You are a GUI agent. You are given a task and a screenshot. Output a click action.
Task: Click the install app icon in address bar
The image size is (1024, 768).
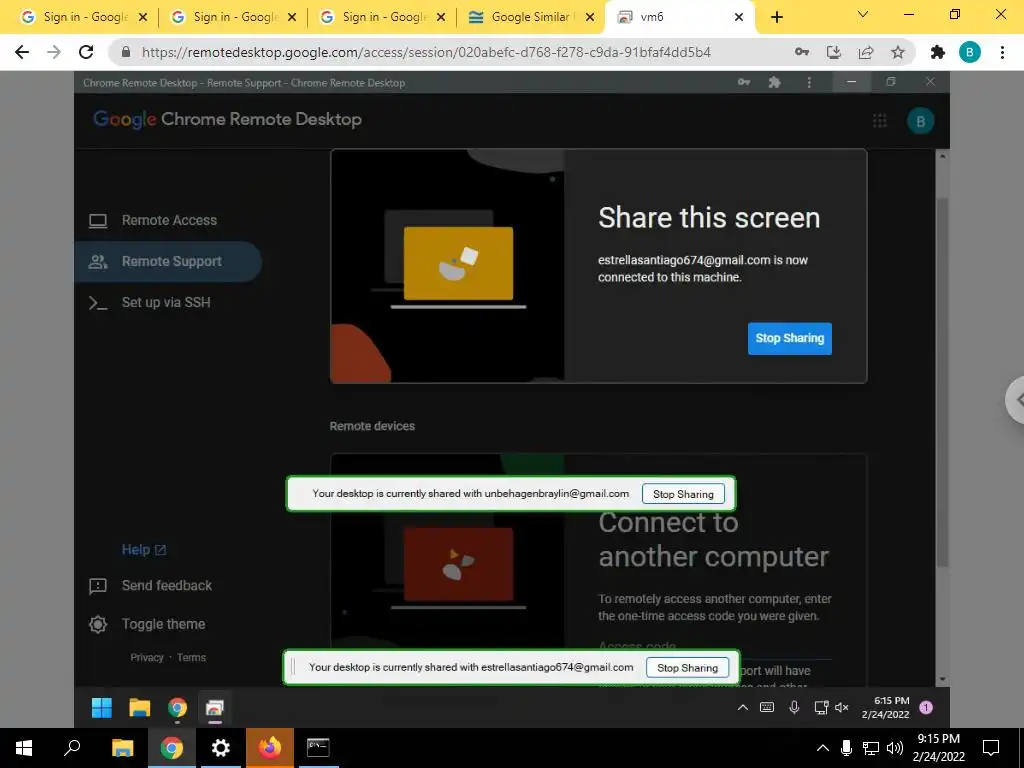tap(834, 52)
